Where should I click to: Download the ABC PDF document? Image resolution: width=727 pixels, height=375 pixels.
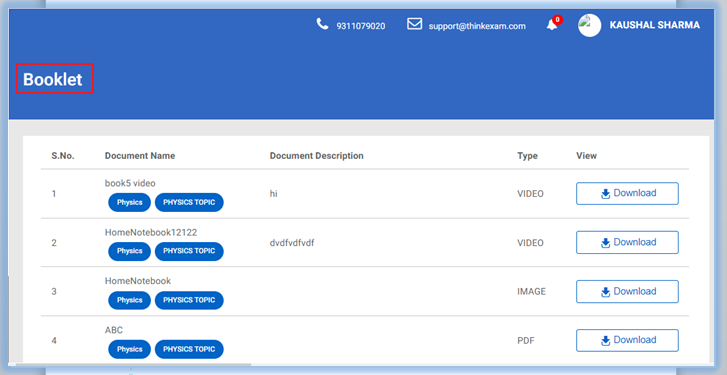coord(627,340)
